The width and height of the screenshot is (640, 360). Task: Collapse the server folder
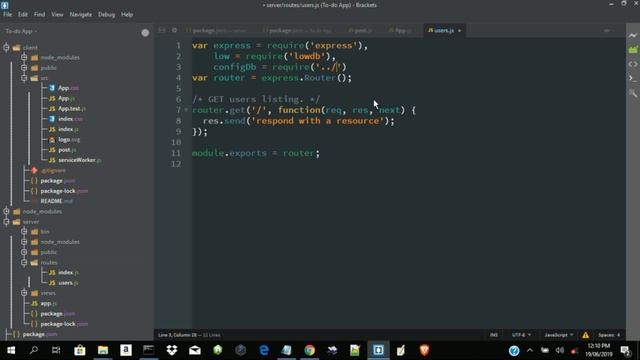coord(6,222)
